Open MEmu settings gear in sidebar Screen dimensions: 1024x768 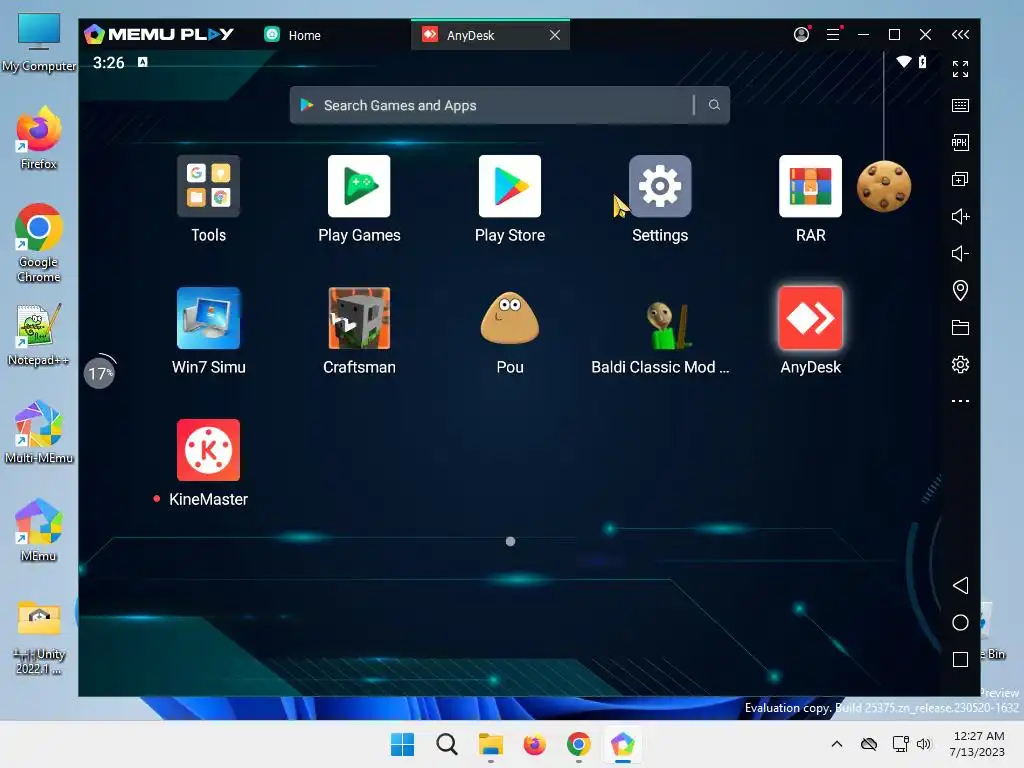pyautogui.click(x=960, y=364)
